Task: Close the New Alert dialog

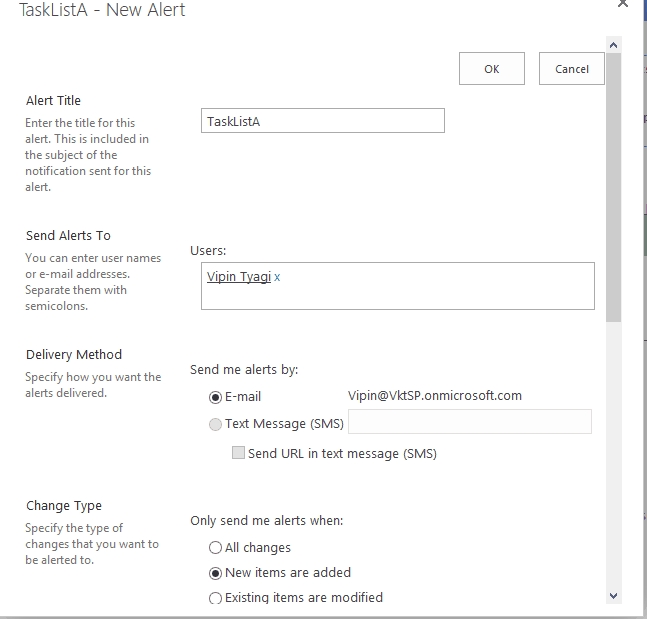Action: [x=622, y=3]
